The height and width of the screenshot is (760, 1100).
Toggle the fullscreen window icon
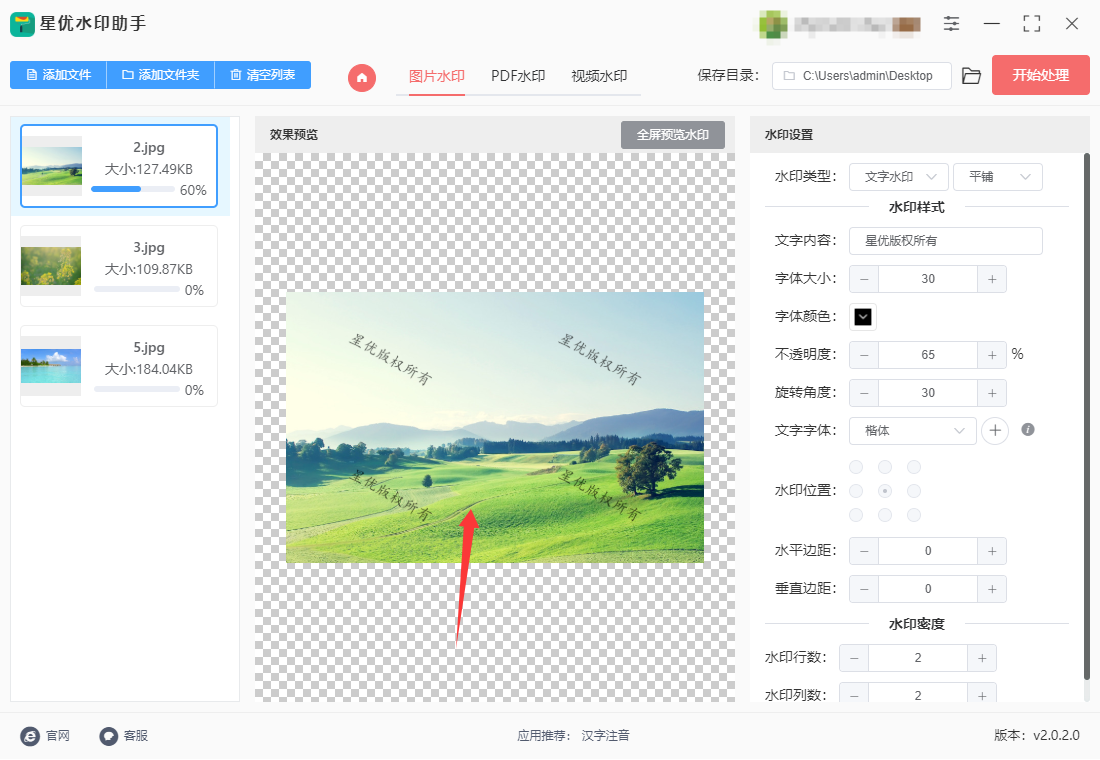[1031, 24]
